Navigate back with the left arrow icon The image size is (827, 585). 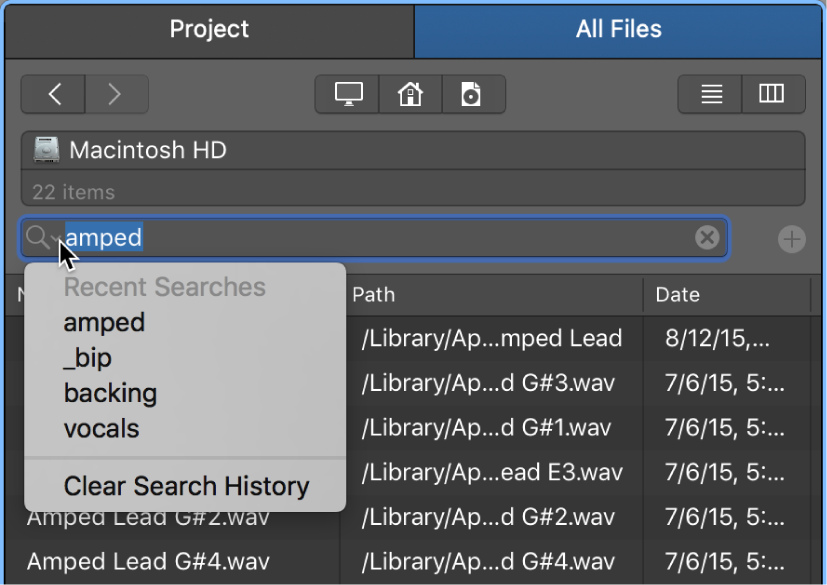tap(53, 93)
